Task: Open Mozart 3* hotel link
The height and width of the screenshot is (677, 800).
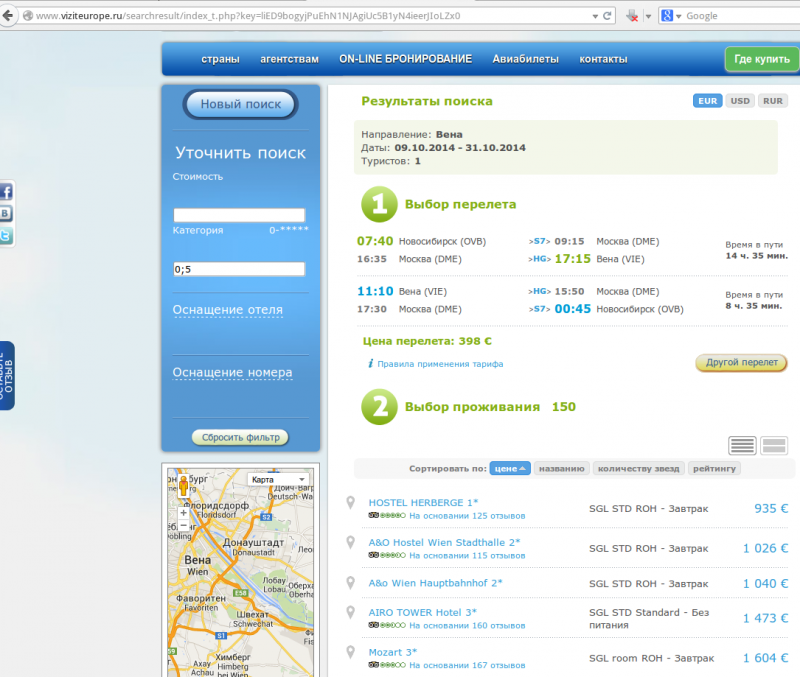Action: pyautogui.click(x=393, y=653)
